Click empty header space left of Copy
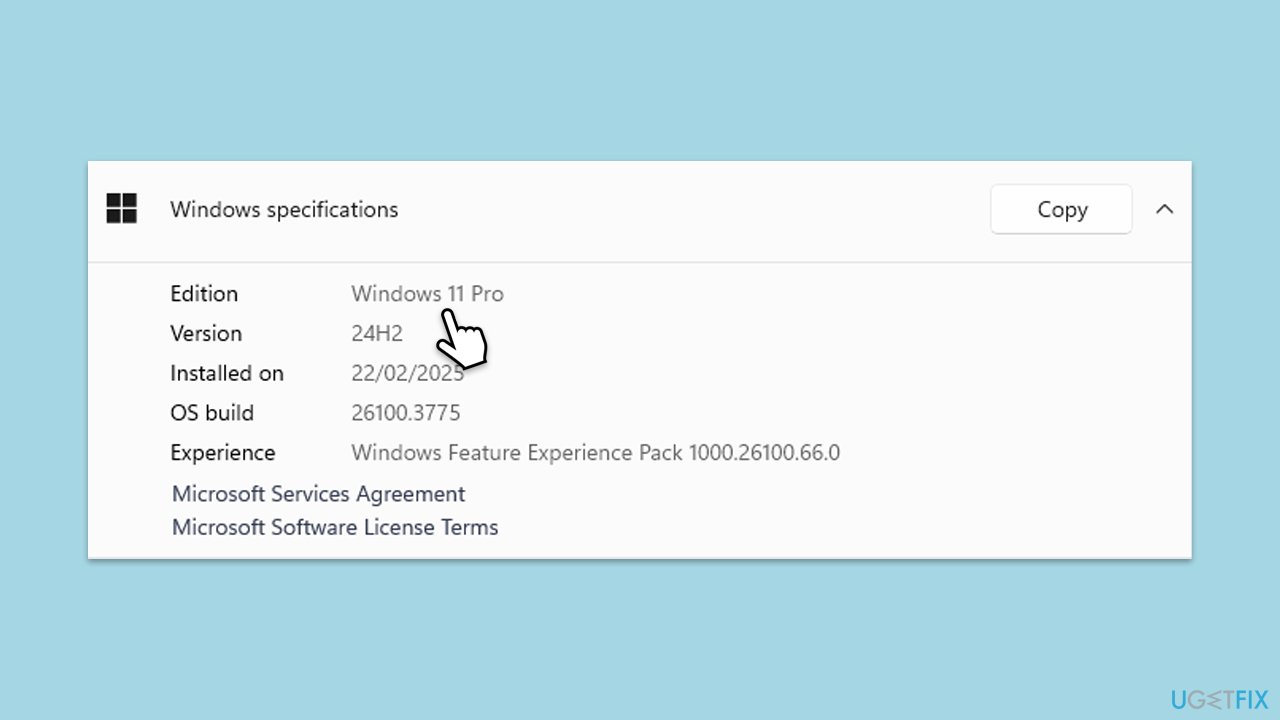Viewport: 1280px width, 720px height. point(700,210)
